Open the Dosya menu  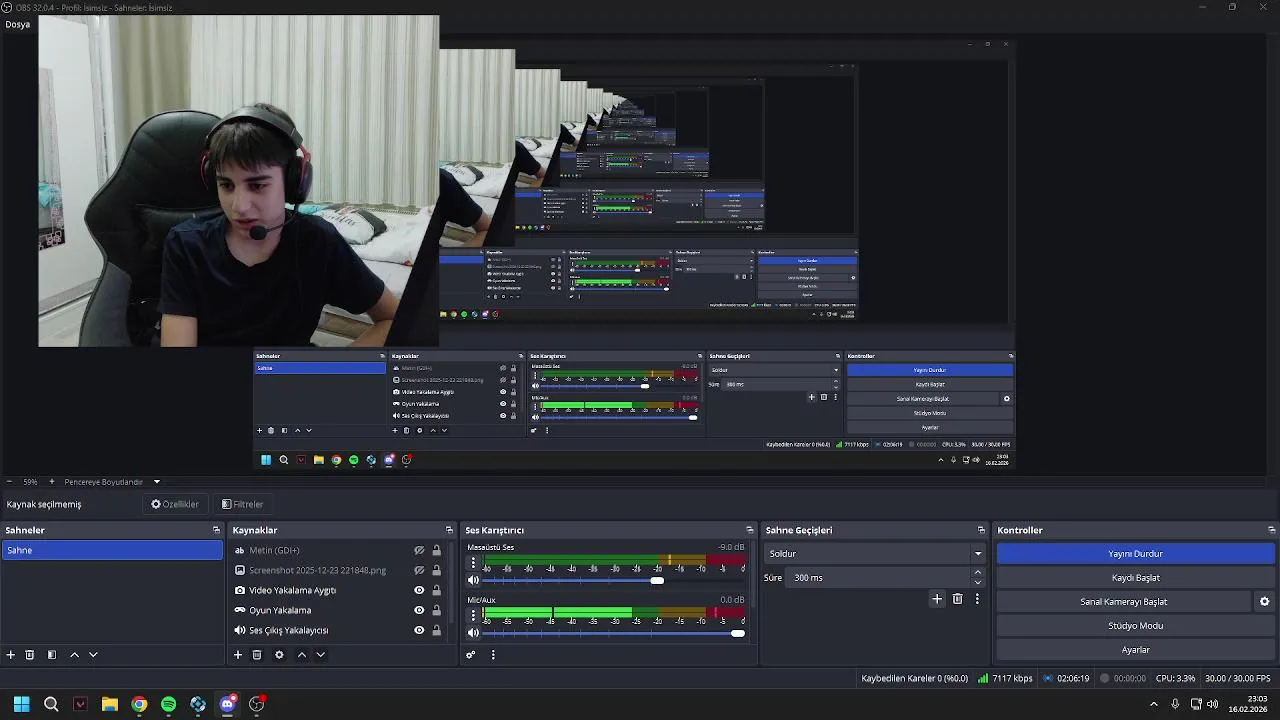coord(17,24)
